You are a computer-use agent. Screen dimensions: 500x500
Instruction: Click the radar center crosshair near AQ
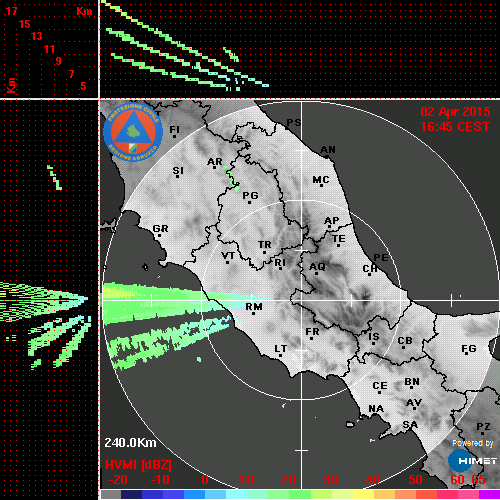coord(302,300)
